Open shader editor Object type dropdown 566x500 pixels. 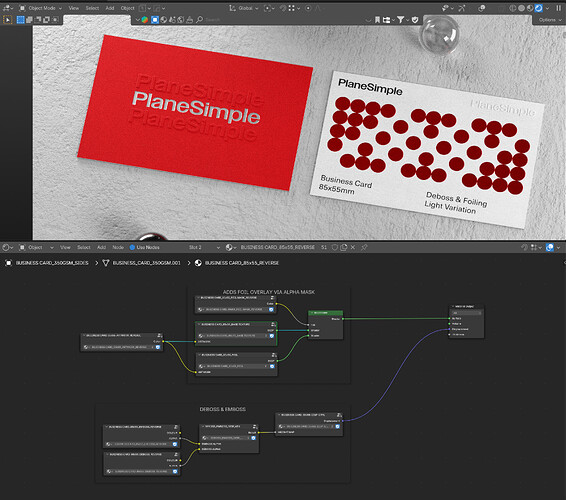[36, 247]
